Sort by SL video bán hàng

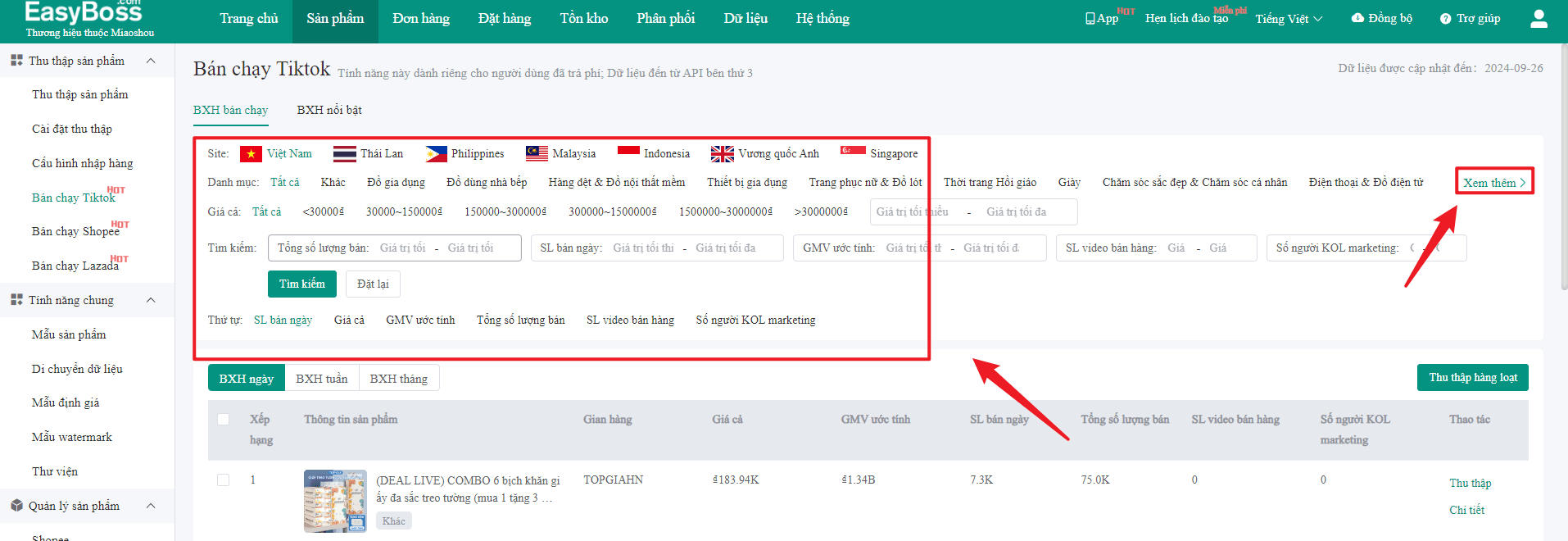coord(630,320)
